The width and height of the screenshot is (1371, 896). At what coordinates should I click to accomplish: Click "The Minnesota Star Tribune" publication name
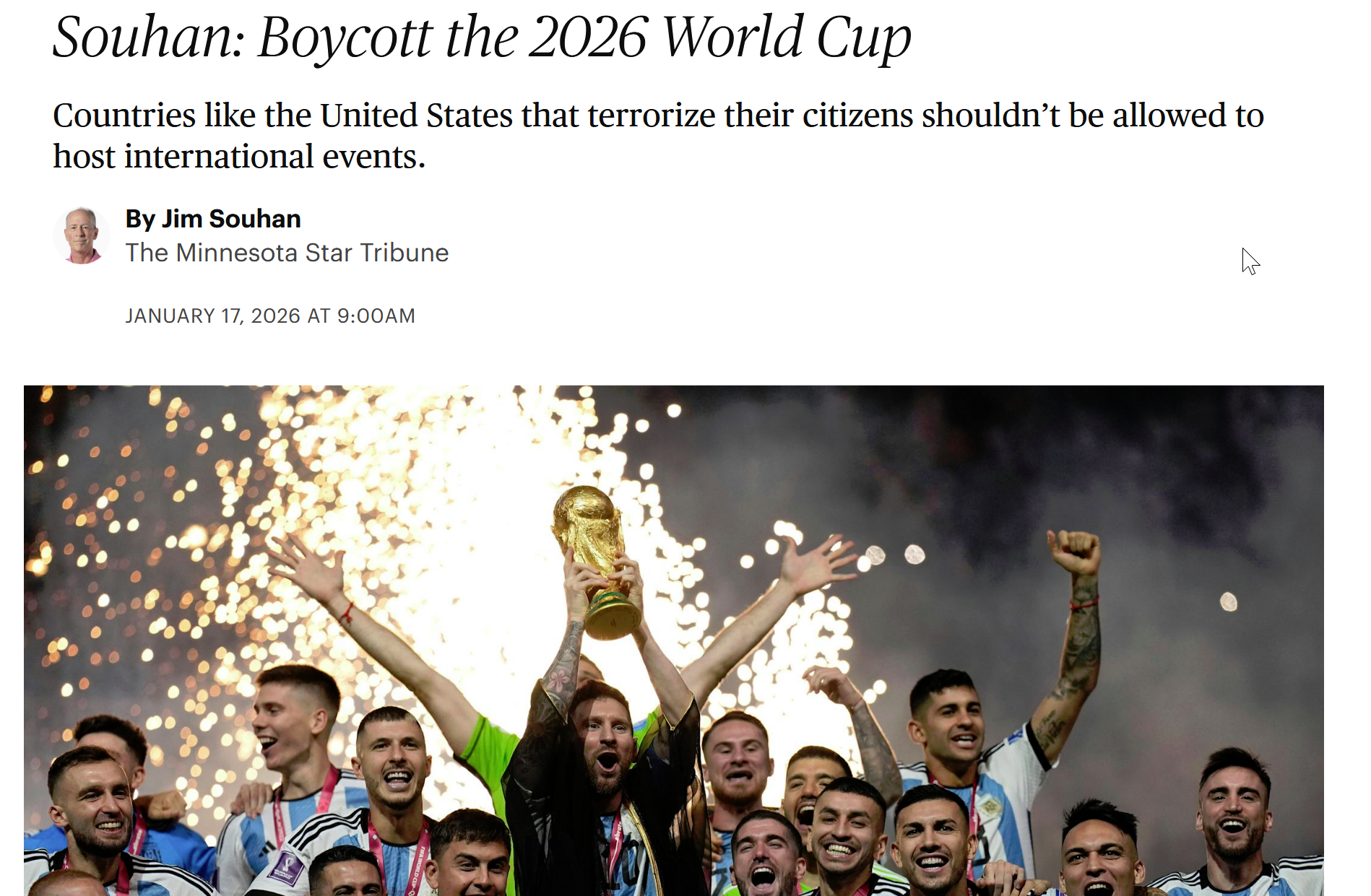(287, 253)
